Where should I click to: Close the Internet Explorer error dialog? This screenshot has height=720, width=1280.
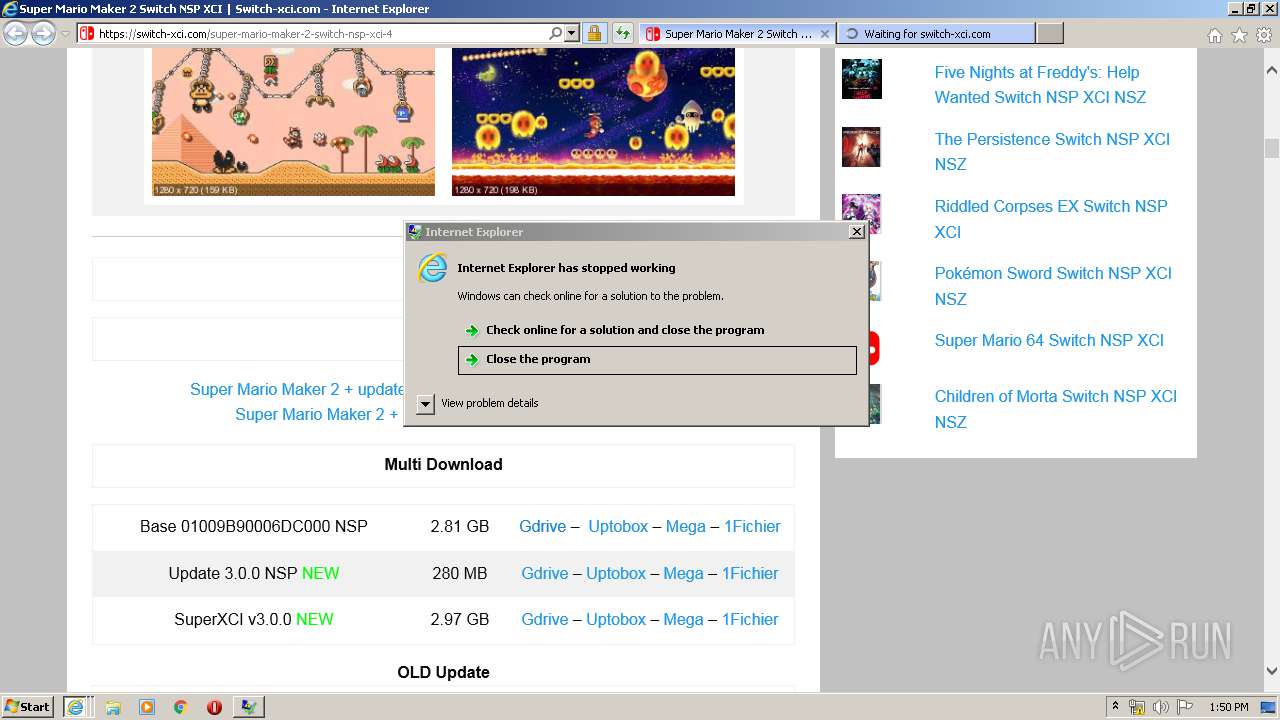pos(856,231)
